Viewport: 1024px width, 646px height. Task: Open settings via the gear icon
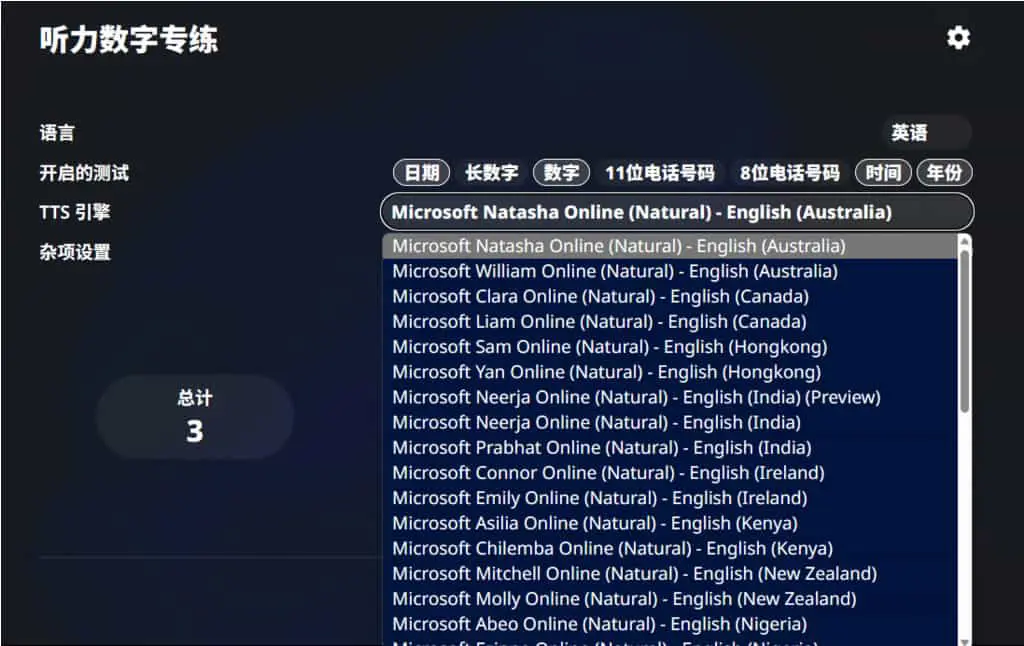(x=958, y=38)
